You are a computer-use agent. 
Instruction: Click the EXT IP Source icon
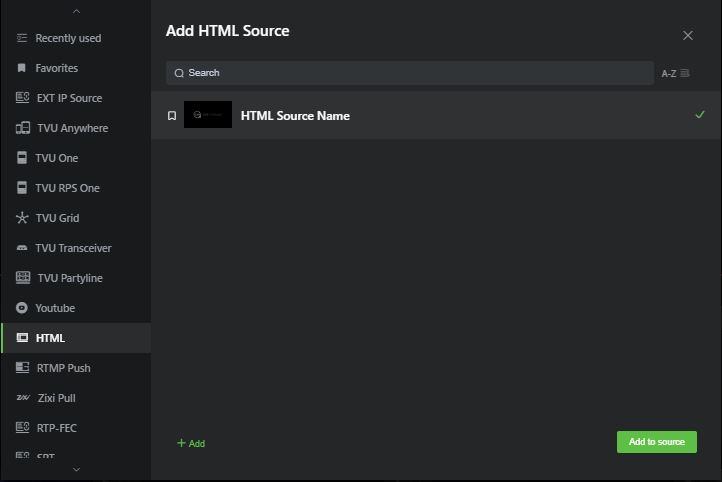click(x=22, y=98)
